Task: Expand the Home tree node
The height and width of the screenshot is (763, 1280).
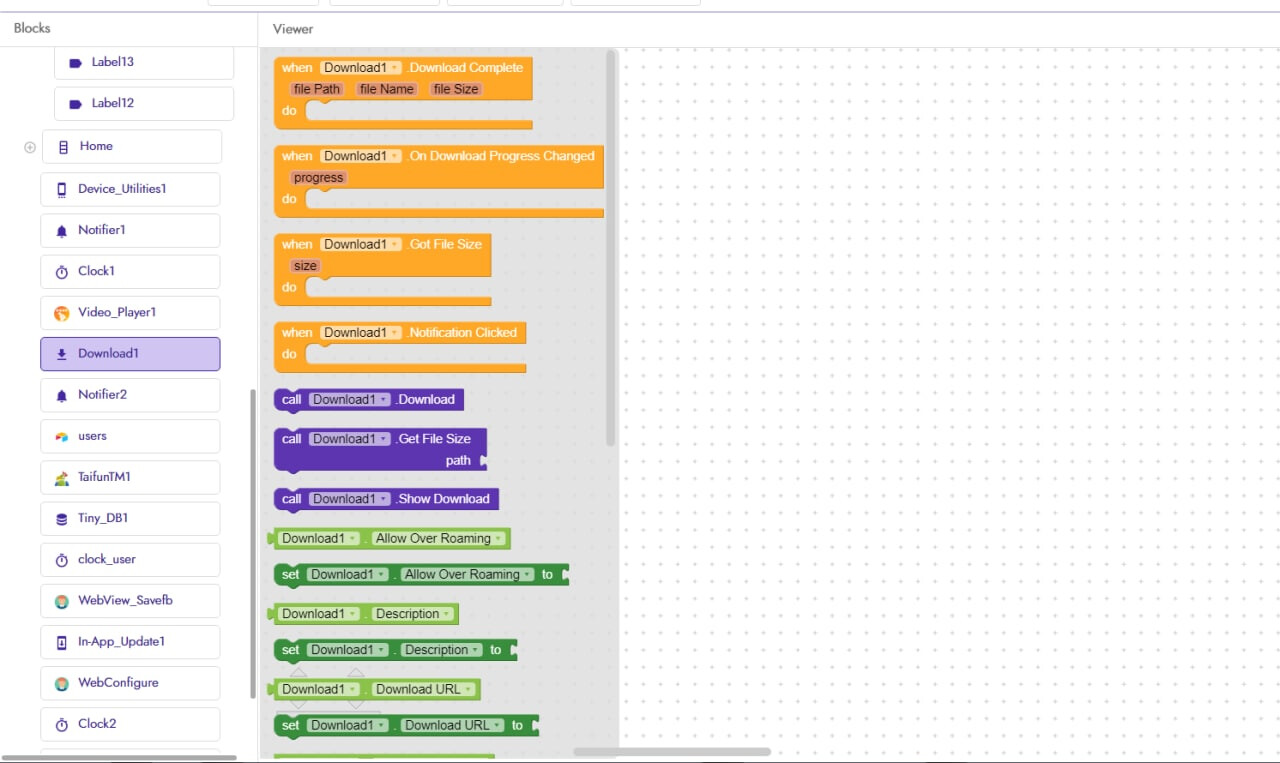Action: pos(30,147)
